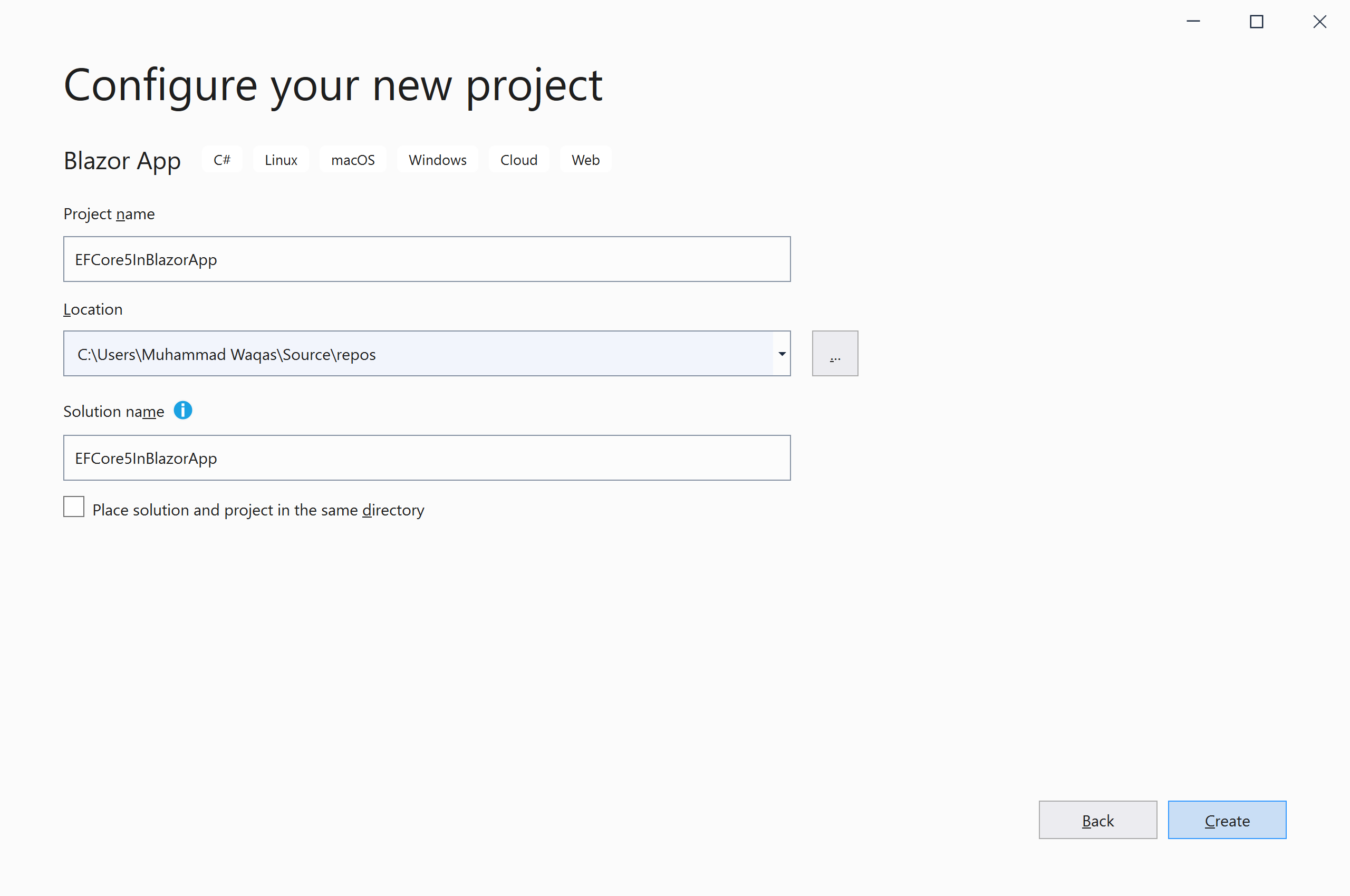The image size is (1350, 896).
Task: Click into the Location path field
Action: pos(419,354)
